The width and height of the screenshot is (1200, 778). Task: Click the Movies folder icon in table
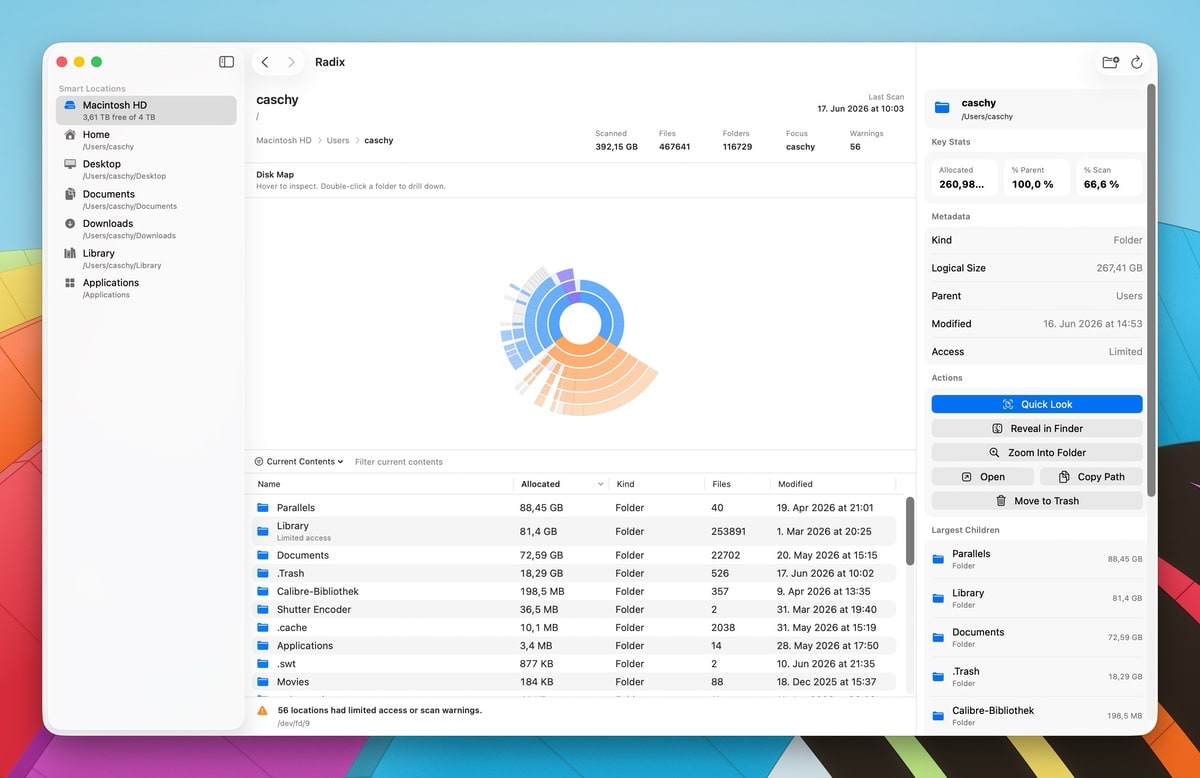[x=263, y=682]
